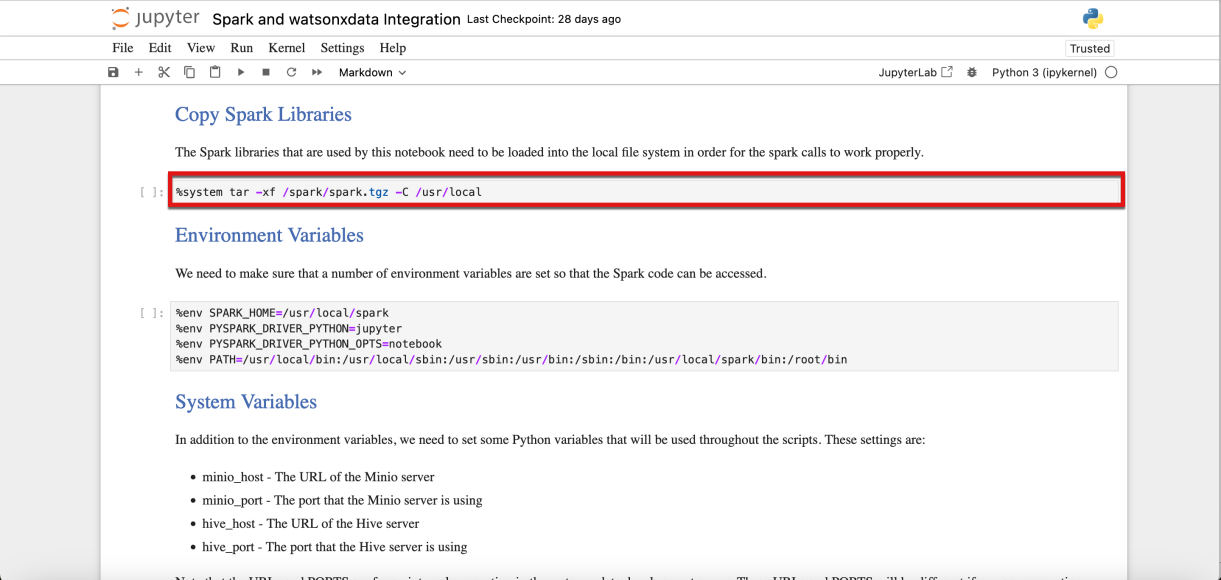The image size is (1221, 580).
Task: Click the PYSPARK_DRIVER_PYTHON=jupyter line
Action: (289, 328)
